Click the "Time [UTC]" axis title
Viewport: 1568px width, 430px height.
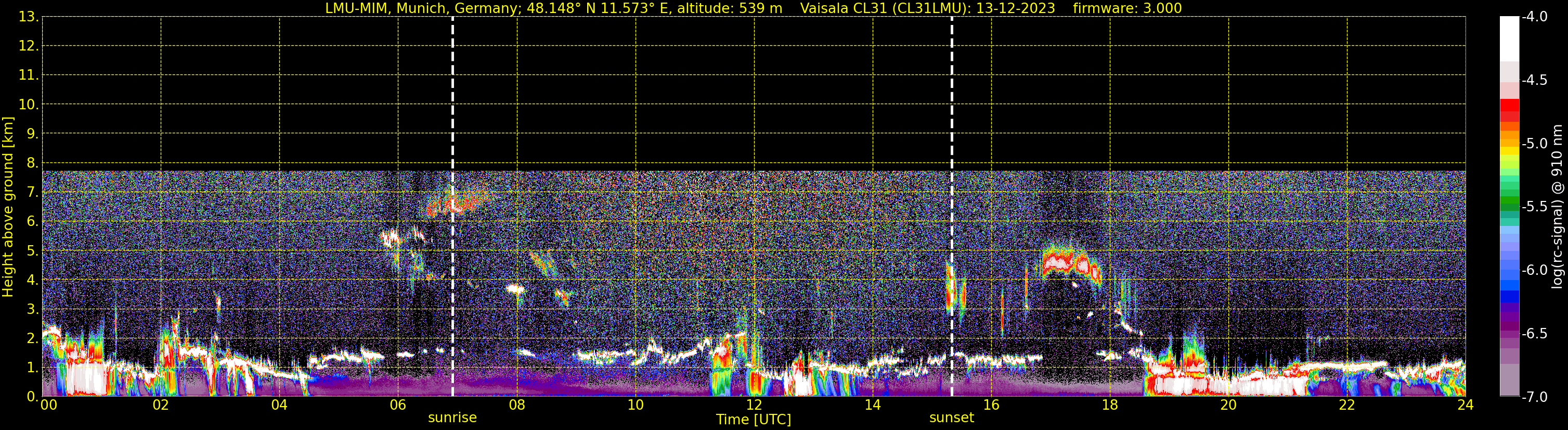754,420
